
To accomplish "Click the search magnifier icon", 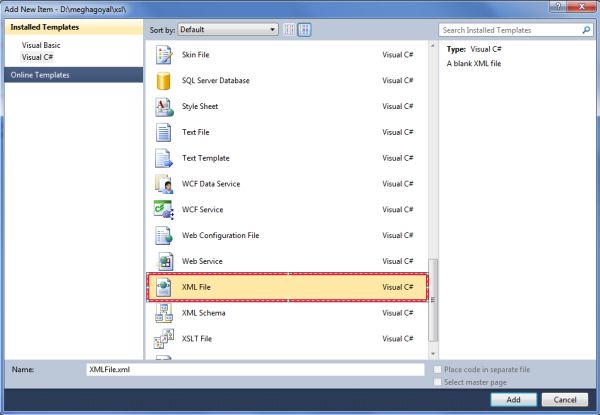I will (586, 30).
